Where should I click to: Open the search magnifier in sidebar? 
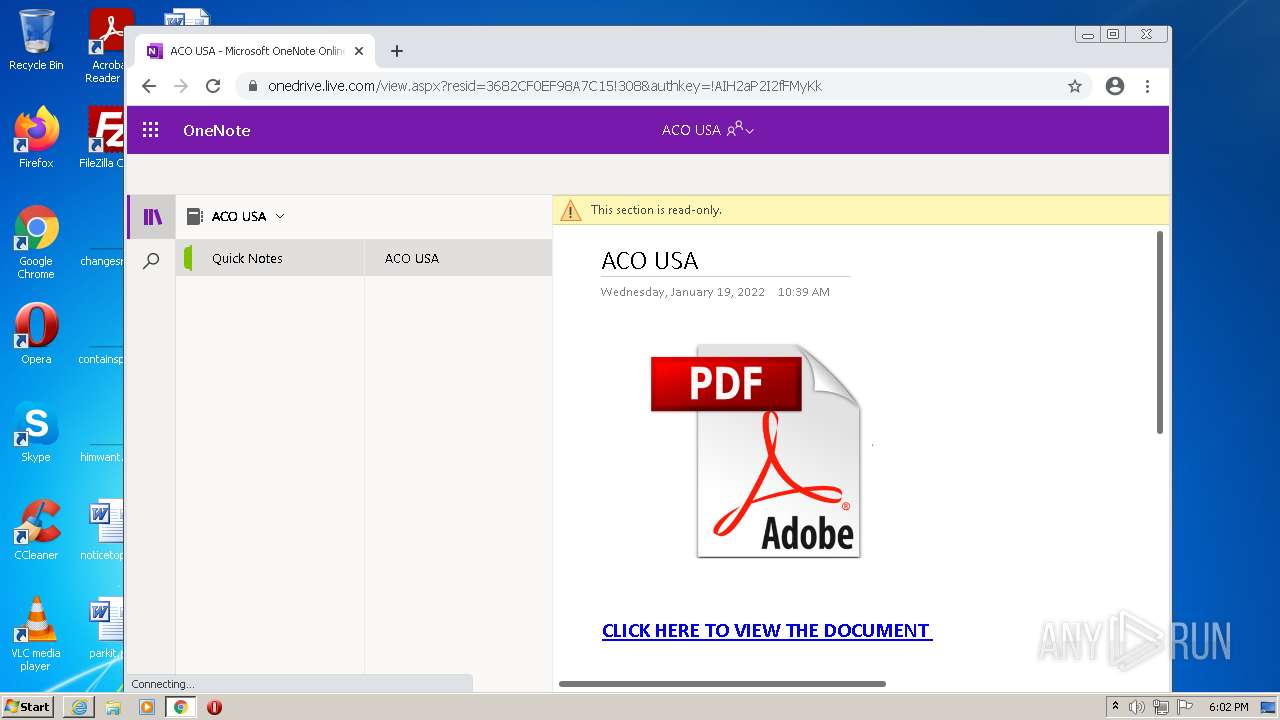point(151,262)
